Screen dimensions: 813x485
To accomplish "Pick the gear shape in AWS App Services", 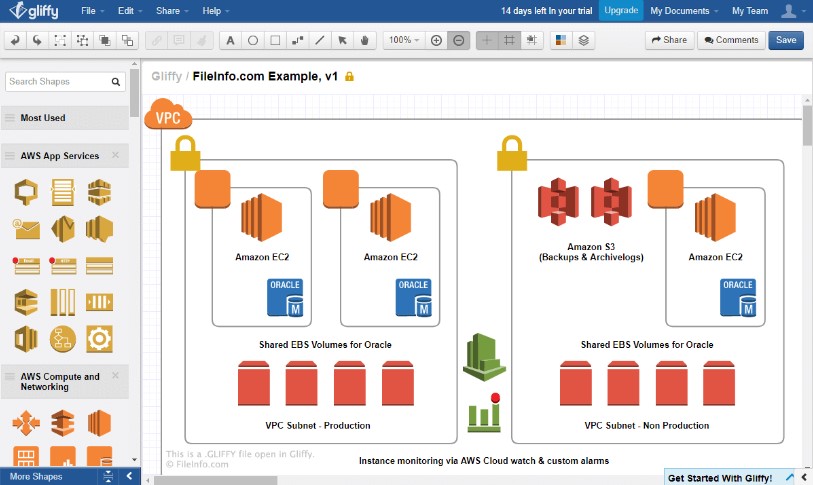I will point(99,339).
